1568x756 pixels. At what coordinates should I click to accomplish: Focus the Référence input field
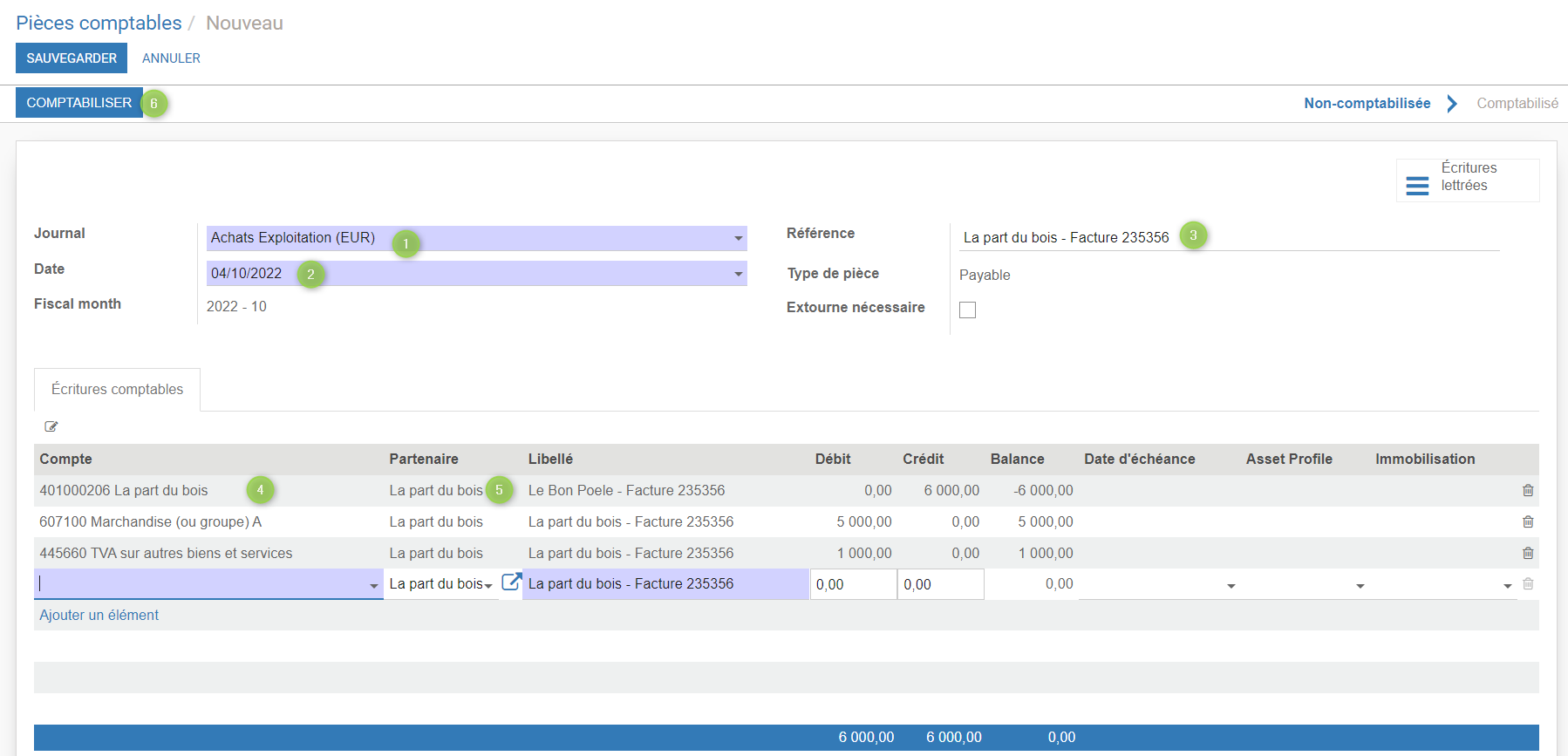click(1229, 237)
